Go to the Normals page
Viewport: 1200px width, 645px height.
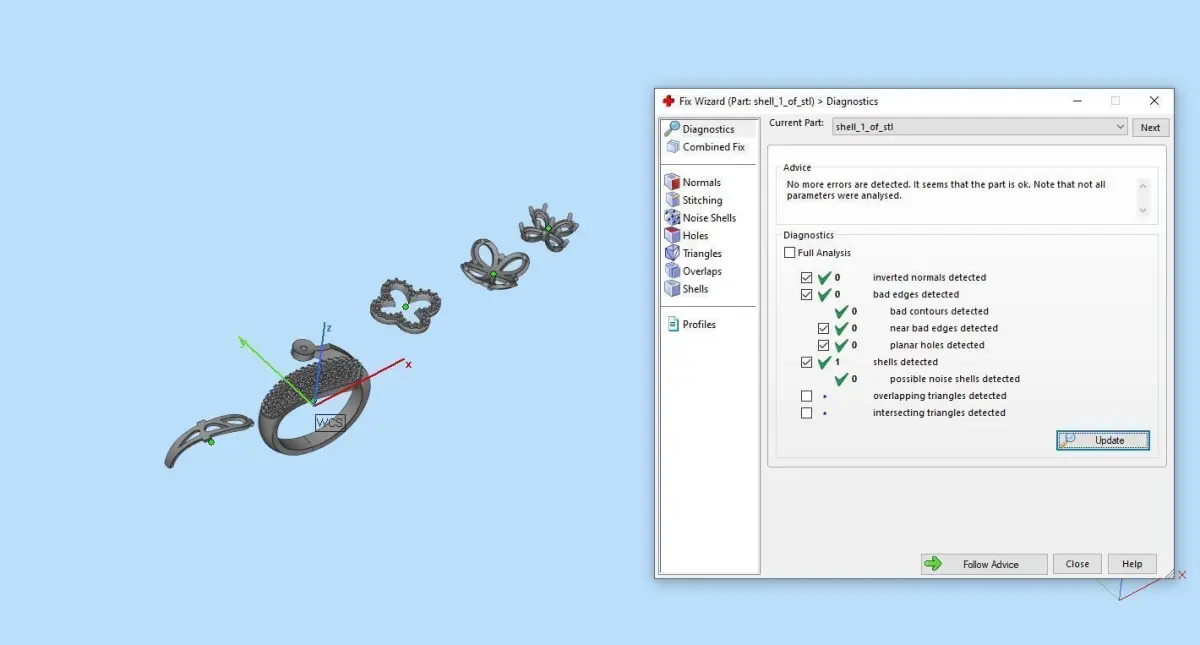click(701, 182)
